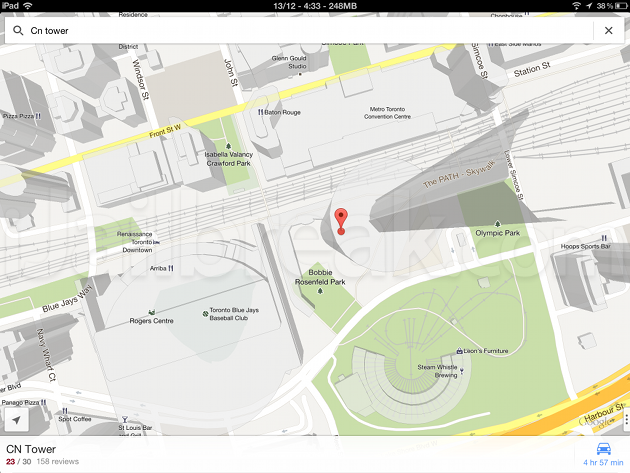Tap the Arriba restaurant marker
The image size is (630, 473).
170,268
